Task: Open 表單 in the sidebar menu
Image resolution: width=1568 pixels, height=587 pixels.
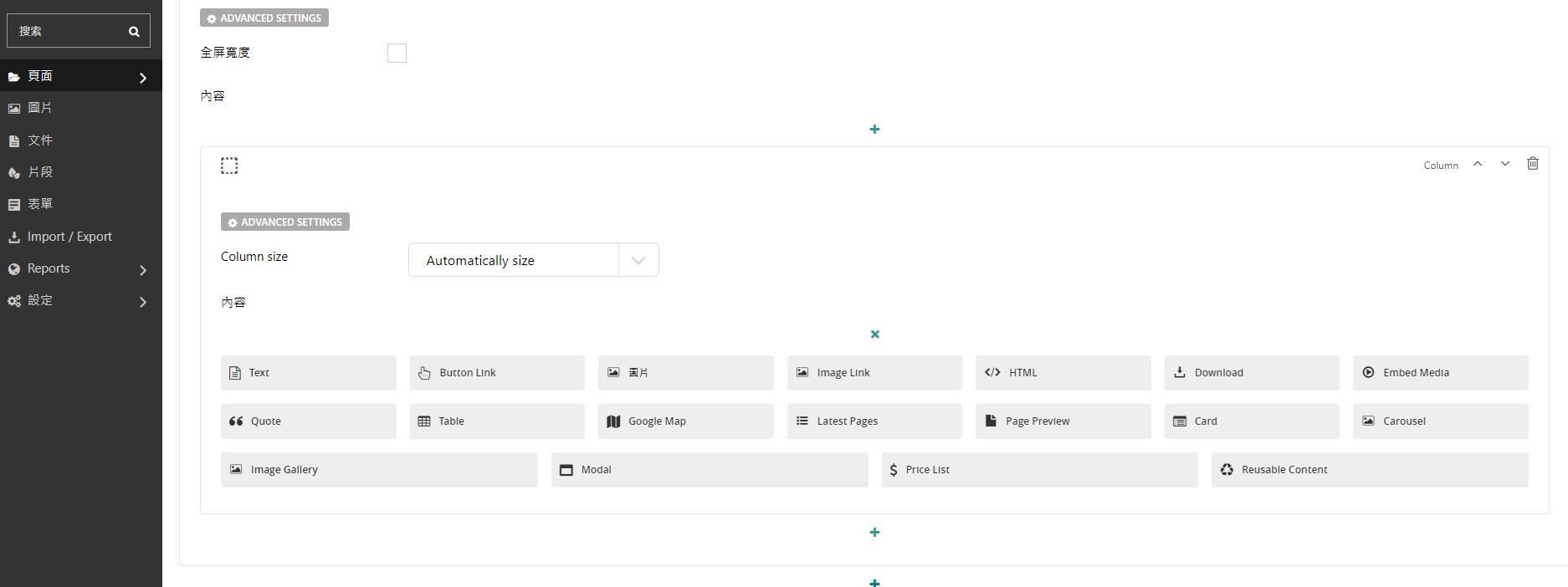Action: pyautogui.click(x=81, y=204)
